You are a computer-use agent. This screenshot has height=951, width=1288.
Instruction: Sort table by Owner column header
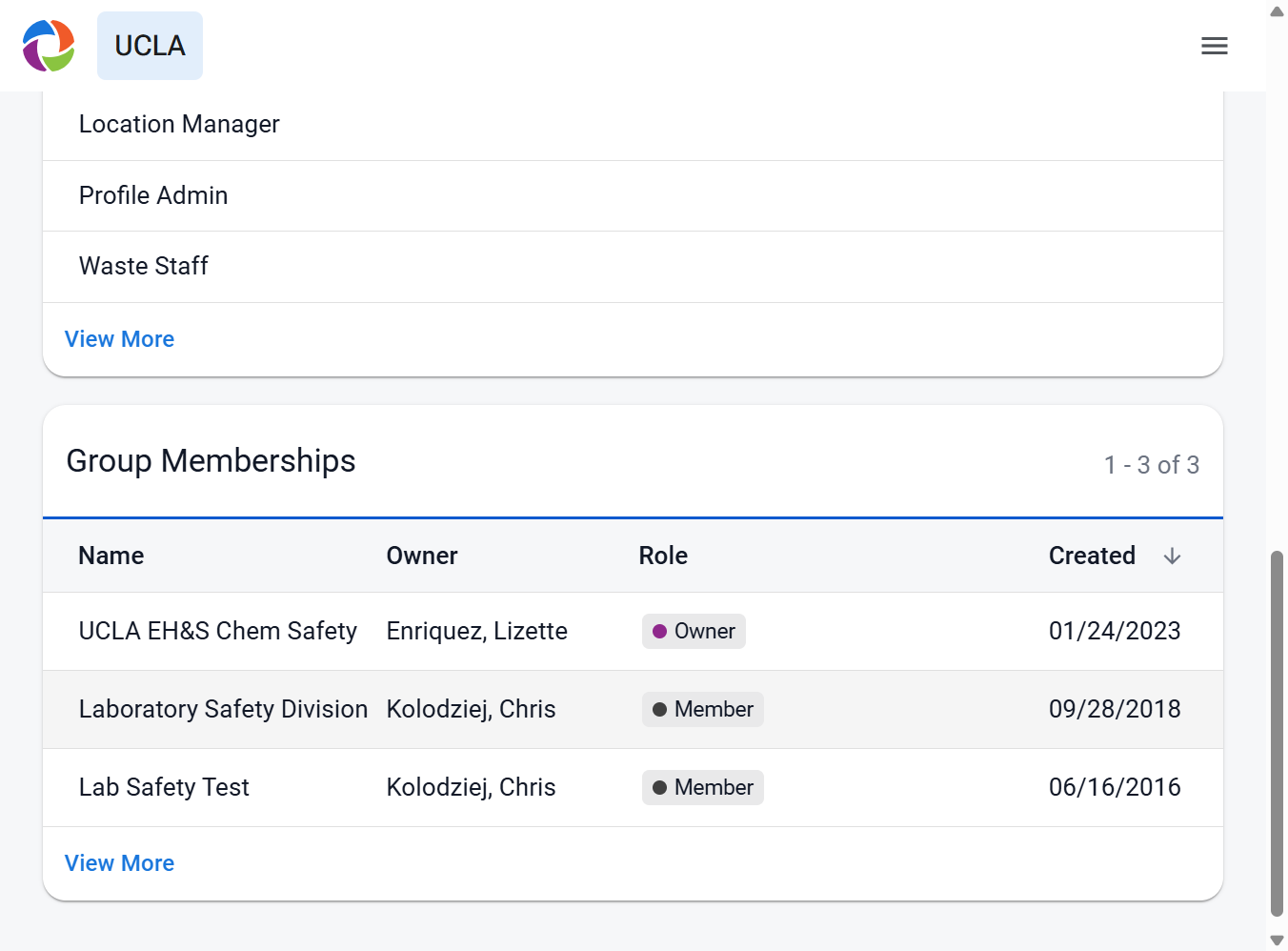(x=422, y=556)
